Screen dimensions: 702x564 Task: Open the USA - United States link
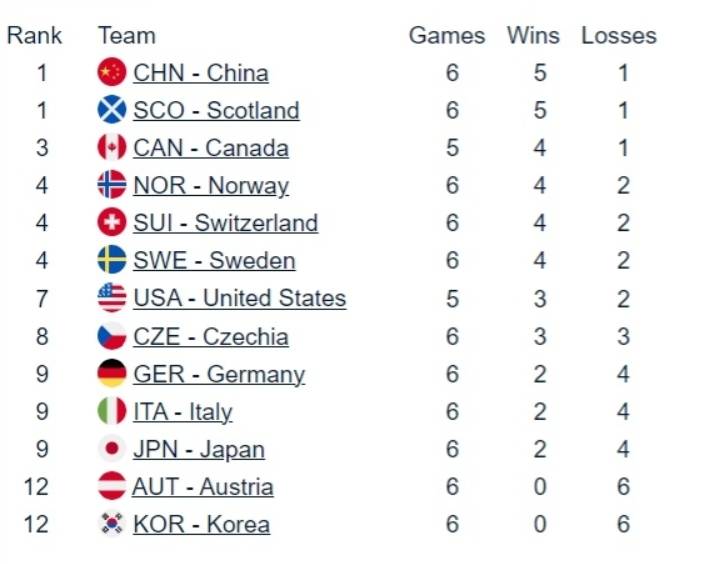239,298
